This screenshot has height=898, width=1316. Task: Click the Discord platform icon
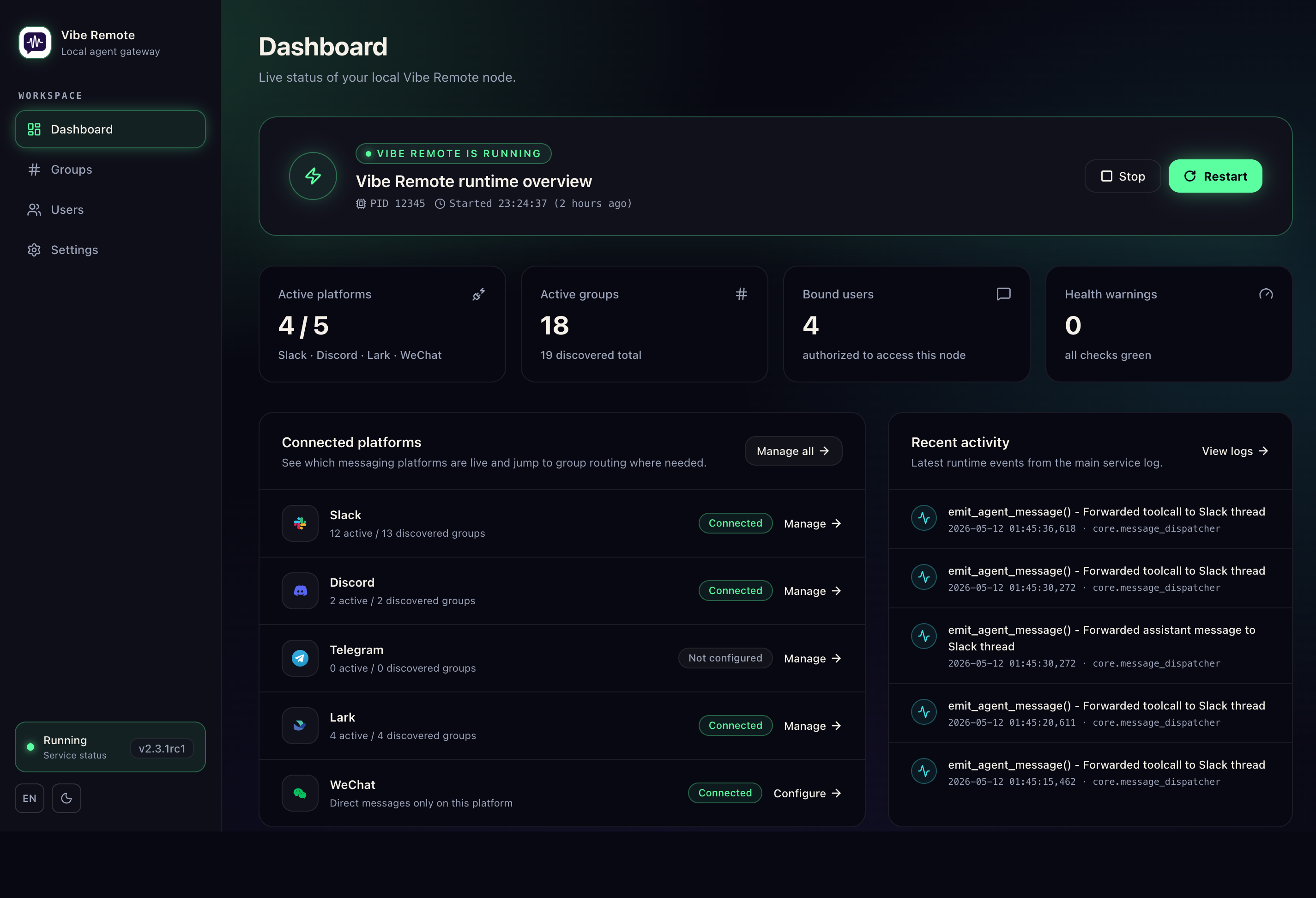(x=300, y=591)
